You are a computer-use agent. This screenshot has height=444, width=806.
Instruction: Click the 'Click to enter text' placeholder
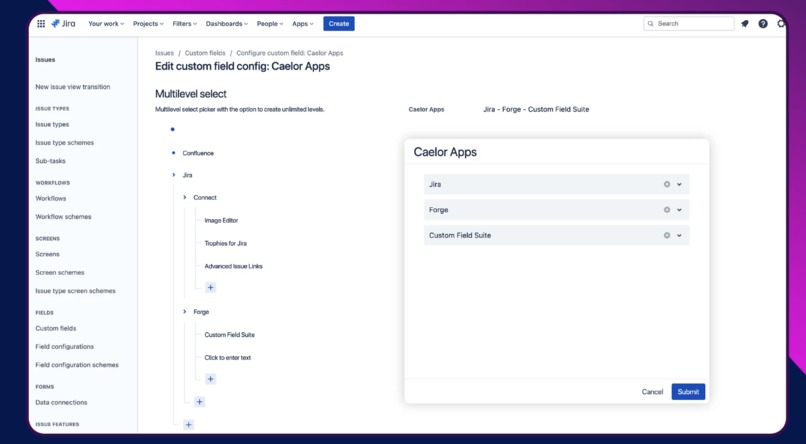click(228, 358)
